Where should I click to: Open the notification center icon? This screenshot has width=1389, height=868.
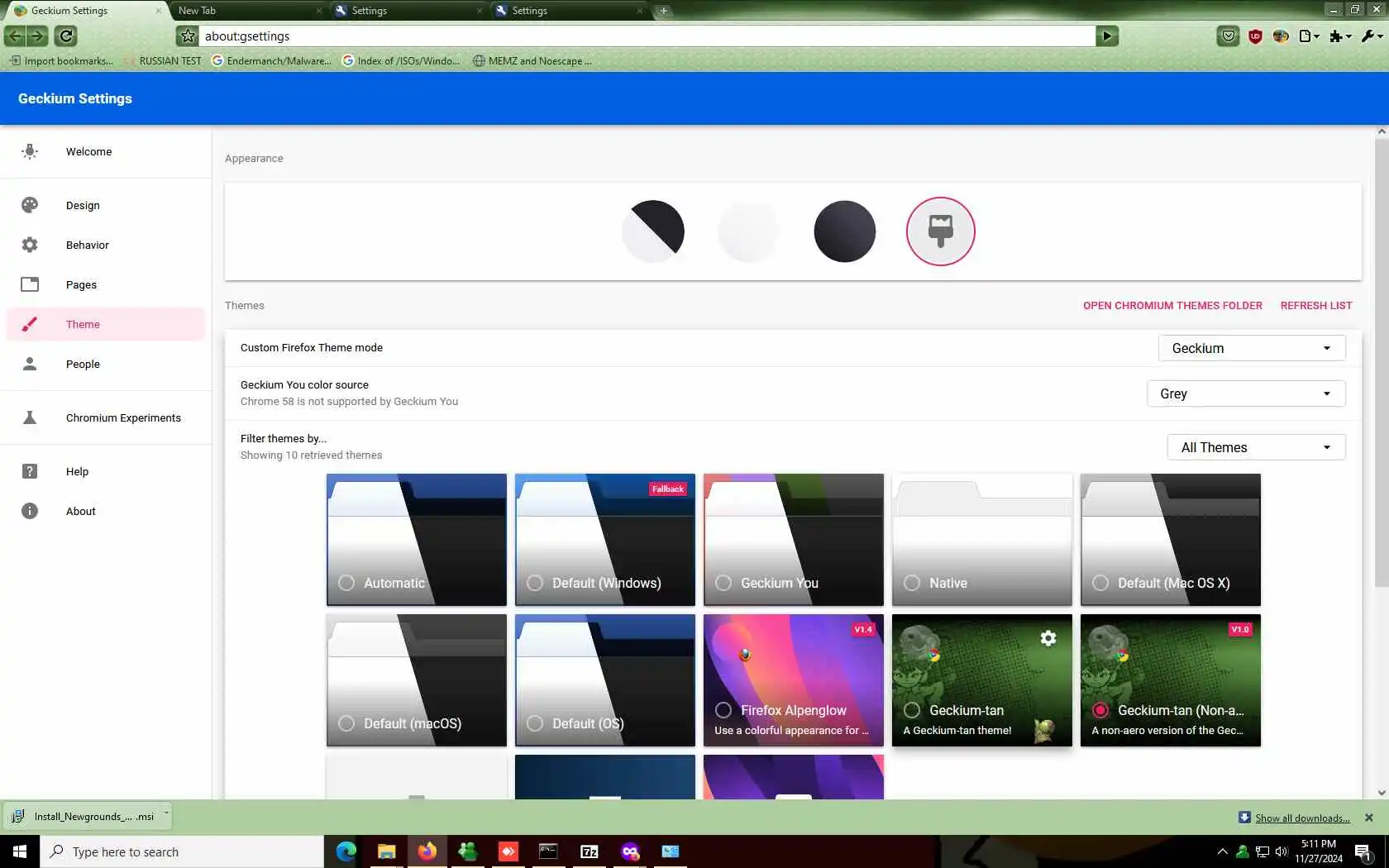click(1363, 851)
